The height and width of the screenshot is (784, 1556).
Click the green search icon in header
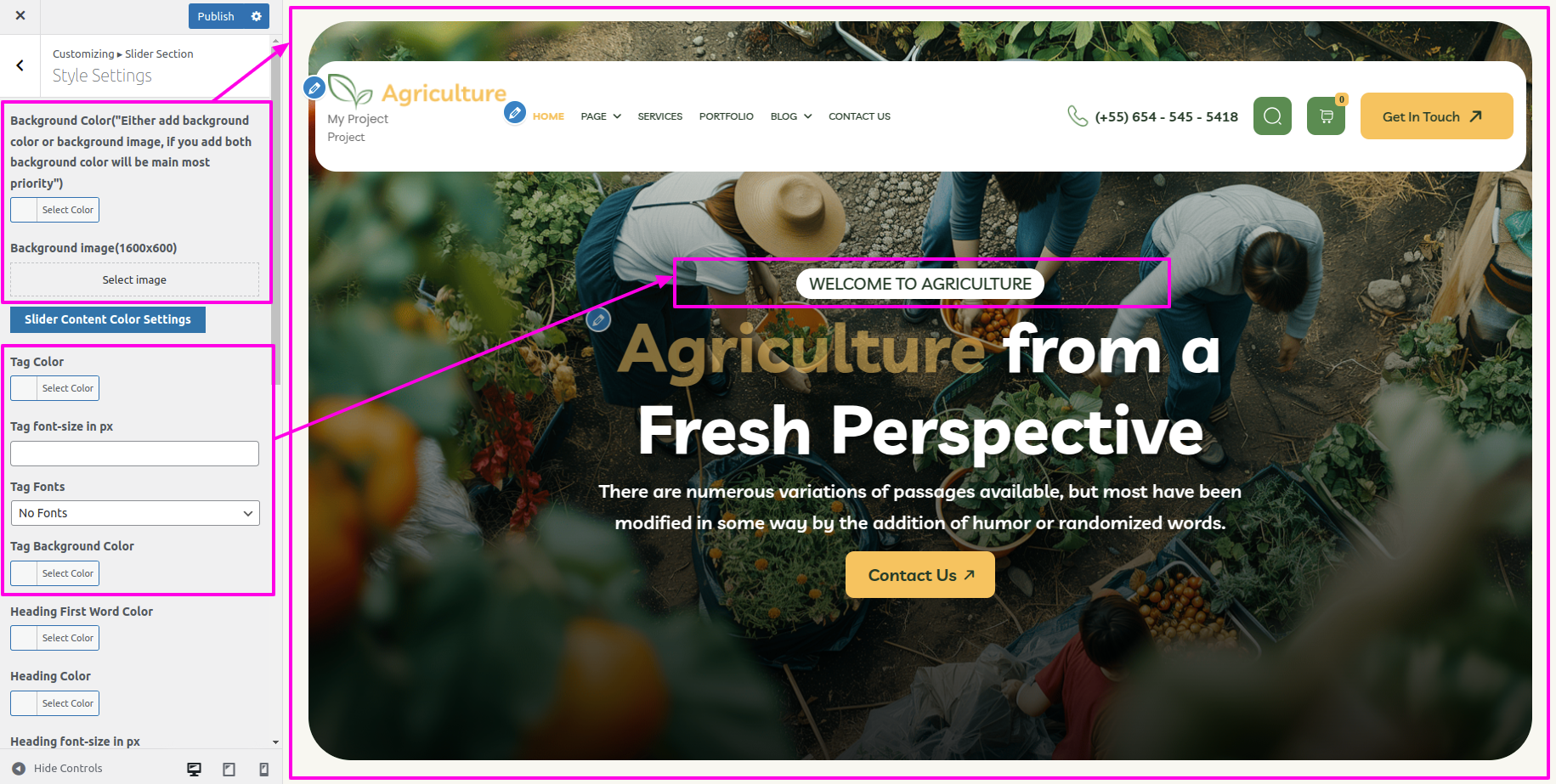click(x=1272, y=116)
